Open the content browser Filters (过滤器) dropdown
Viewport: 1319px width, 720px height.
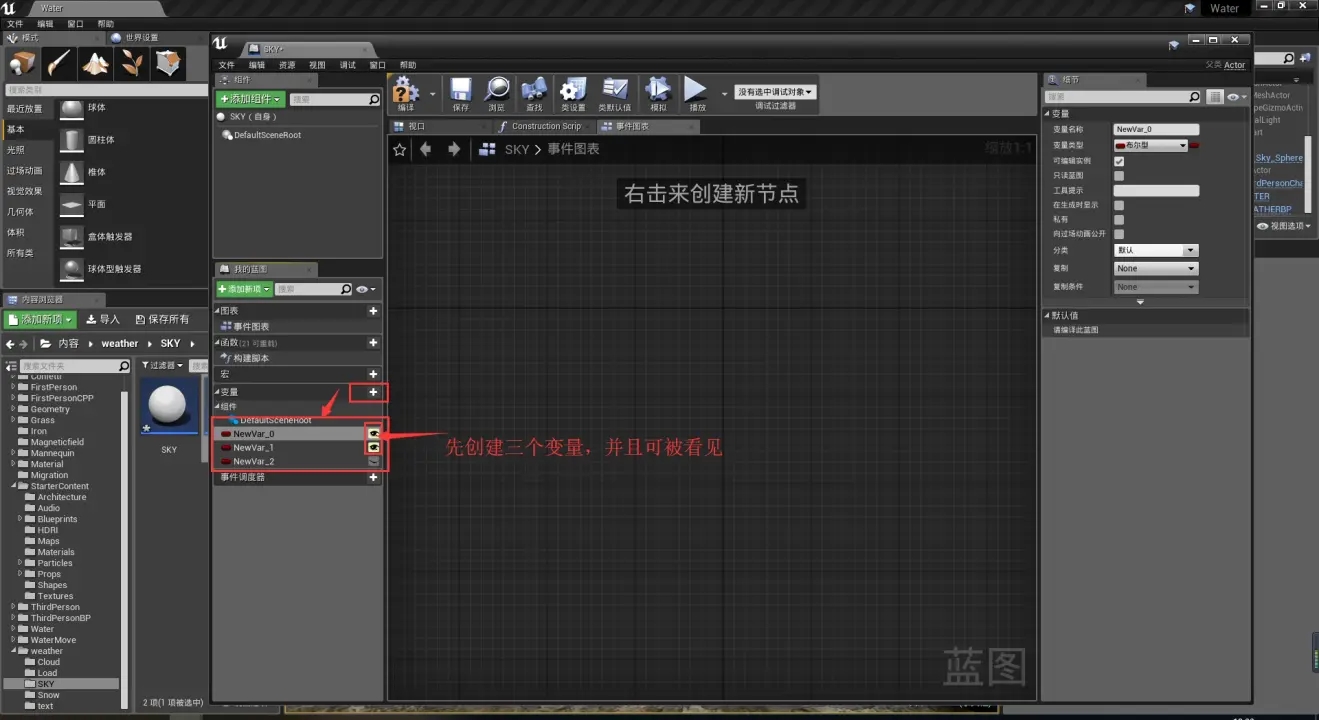(162, 366)
